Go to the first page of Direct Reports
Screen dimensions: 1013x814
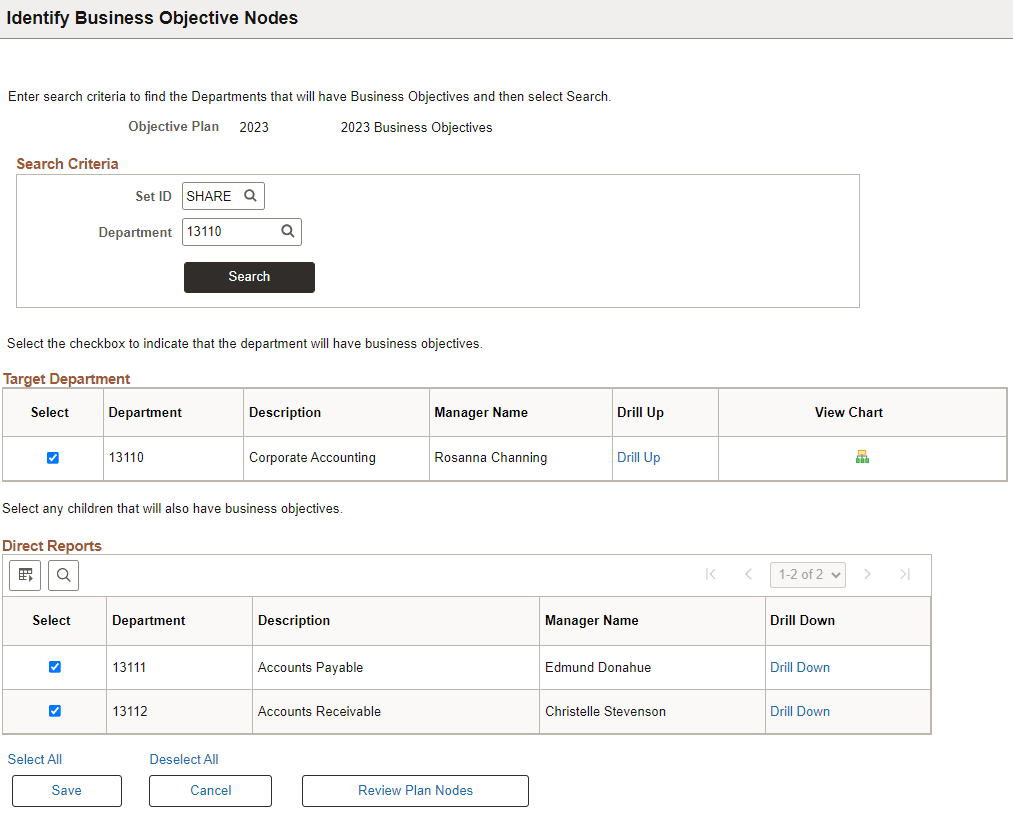tap(711, 574)
